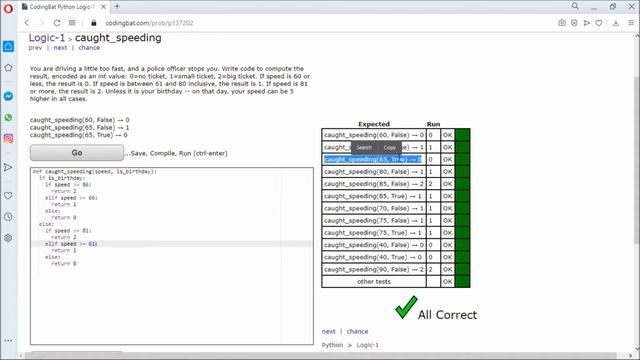This screenshot has height=360, width=640.
Task: Click the caught_speeding(75, False) → 1 row
Action: click(x=396, y=220)
